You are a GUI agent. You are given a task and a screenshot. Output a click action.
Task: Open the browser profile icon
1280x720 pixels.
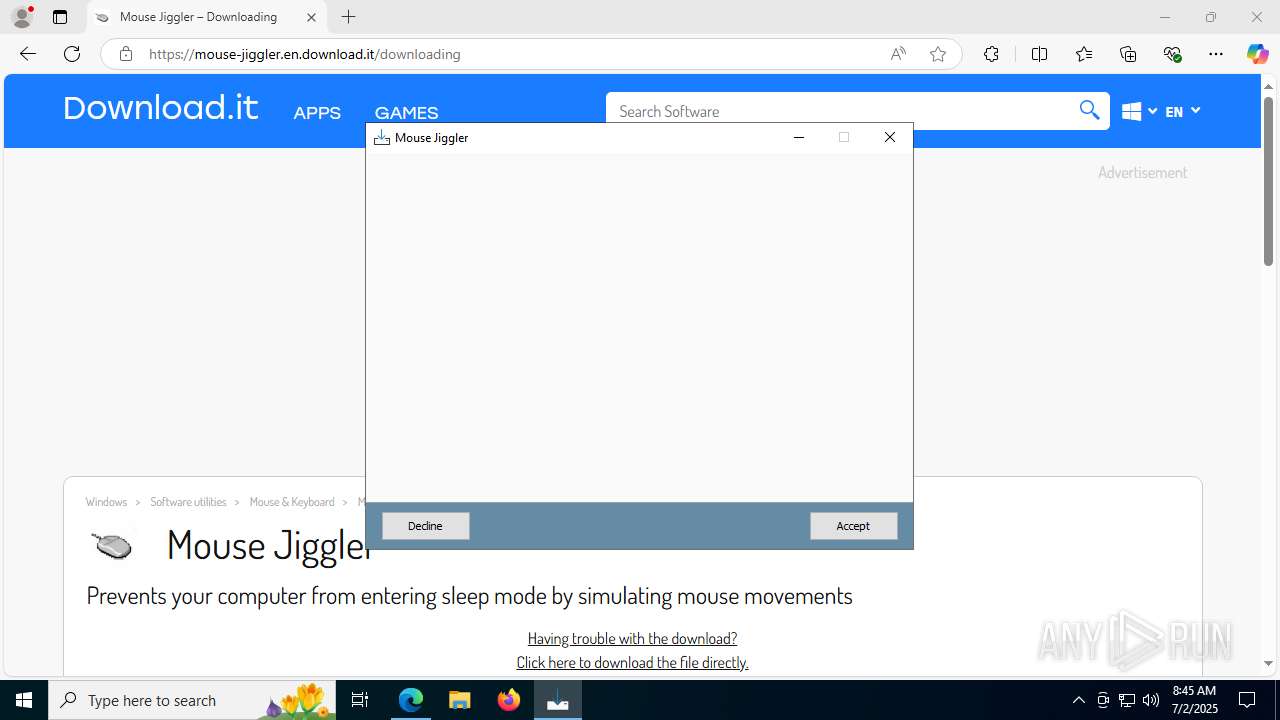click(22, 17)
